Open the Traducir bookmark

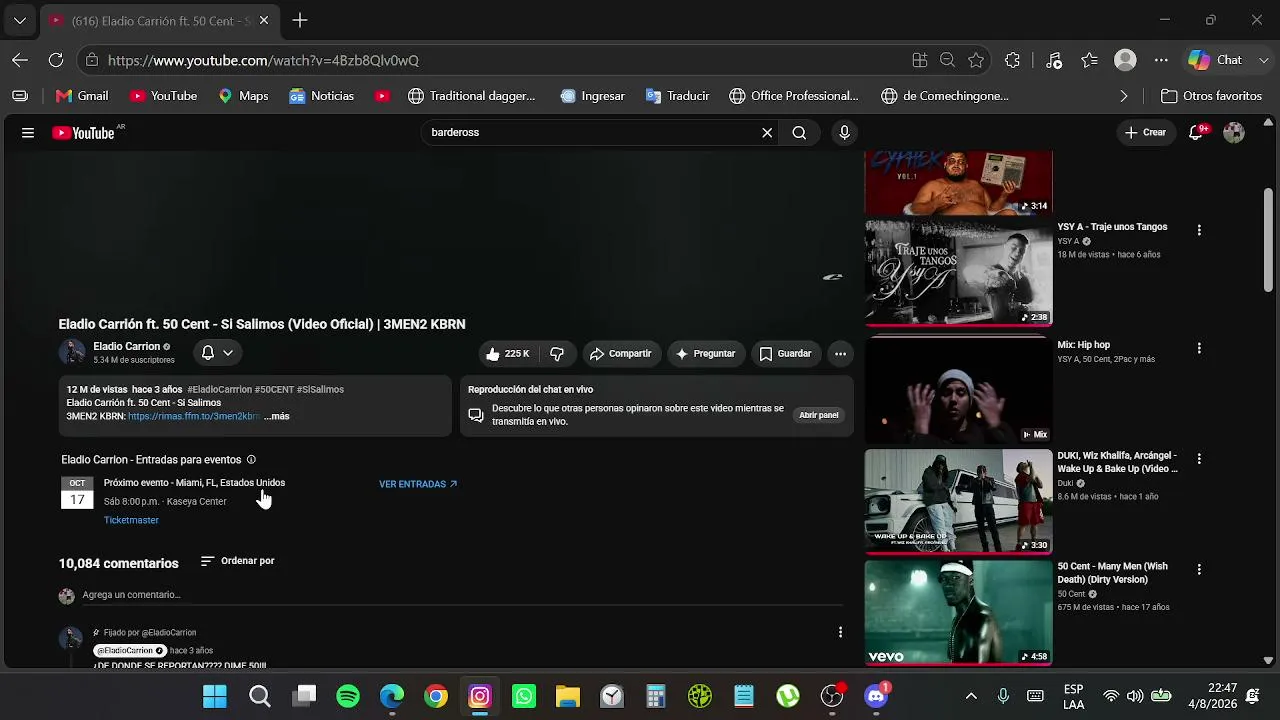(x=677, y=96)
